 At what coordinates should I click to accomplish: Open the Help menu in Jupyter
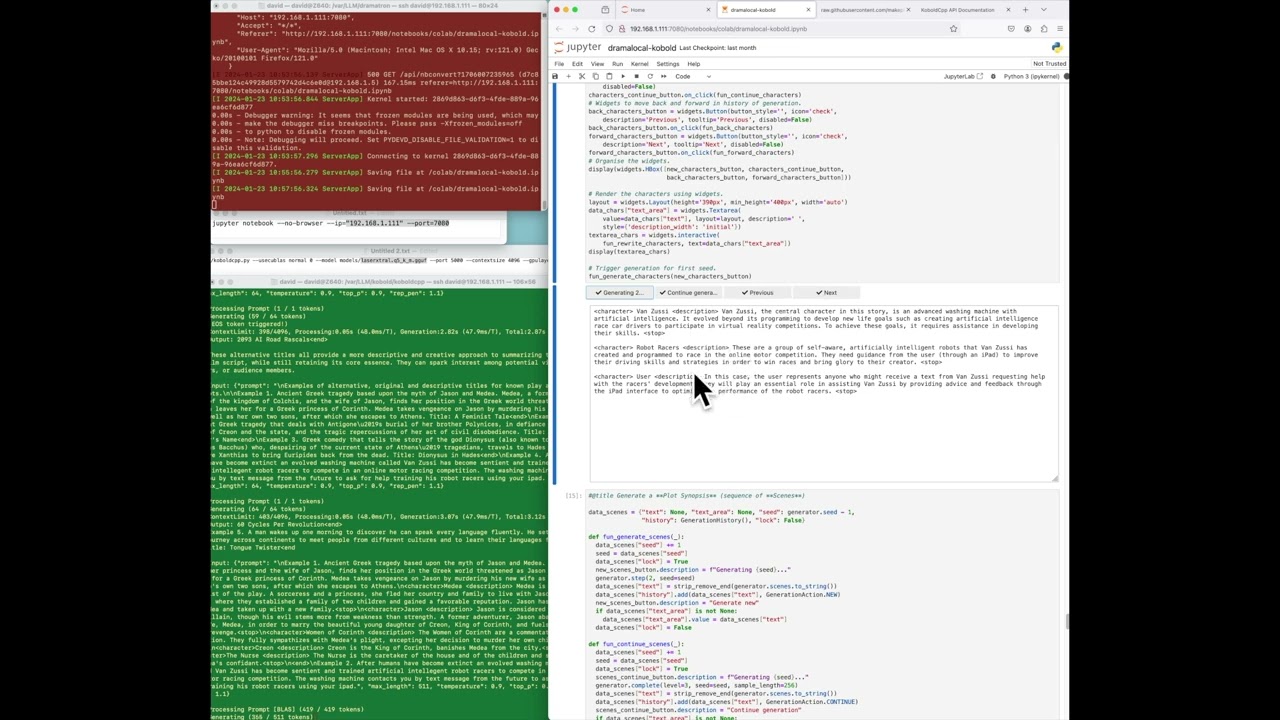pos(693,64)
